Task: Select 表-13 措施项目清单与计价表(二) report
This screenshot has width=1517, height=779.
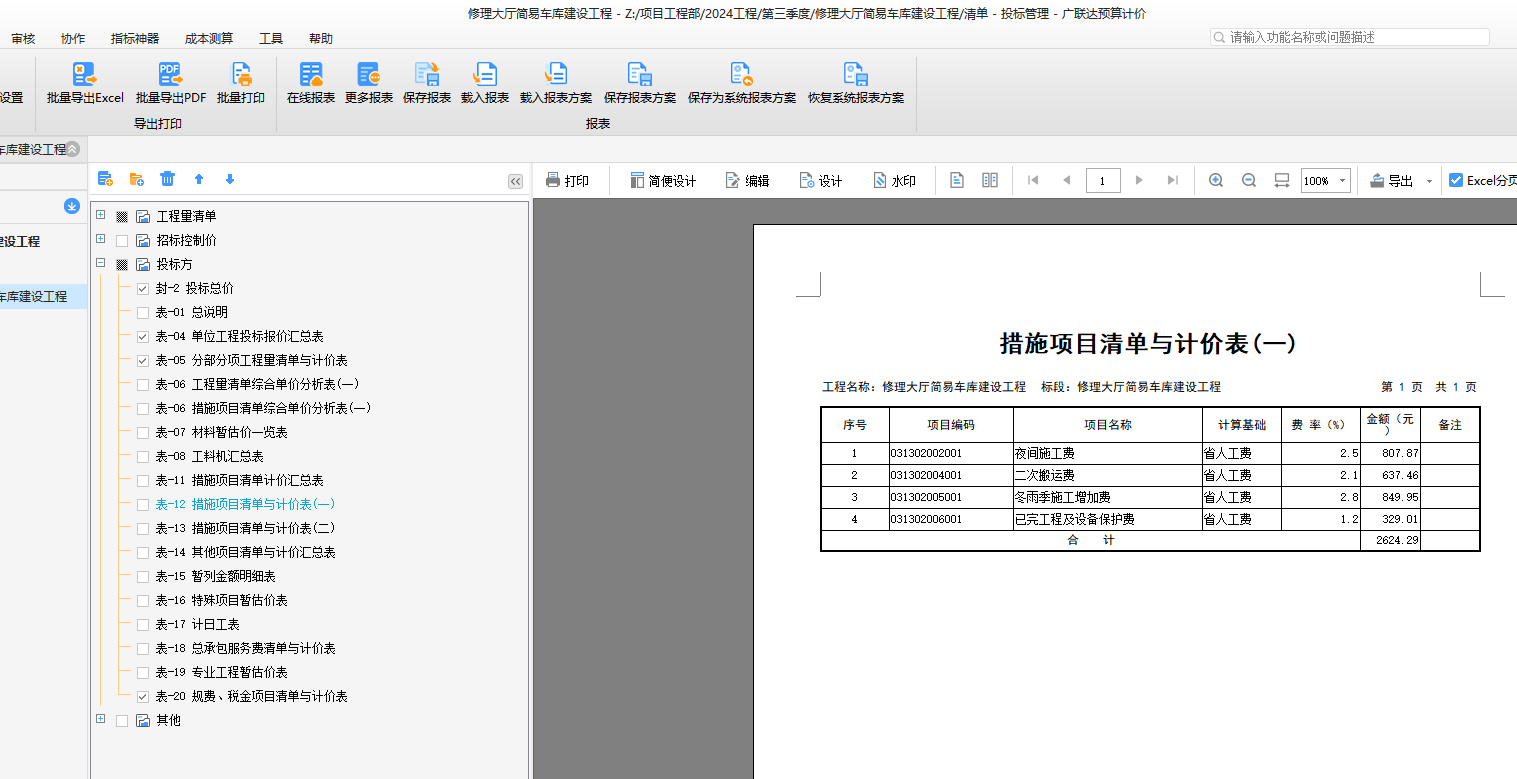Action: click(x=245, y=528)
